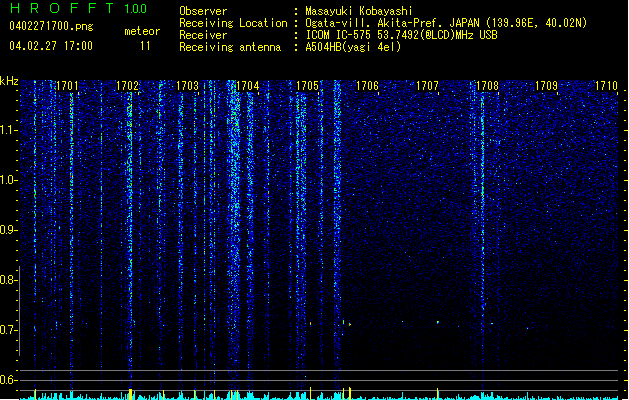Click the kHz axis unit label
This screenshot has width=629, height=400.
coord(9,81)
